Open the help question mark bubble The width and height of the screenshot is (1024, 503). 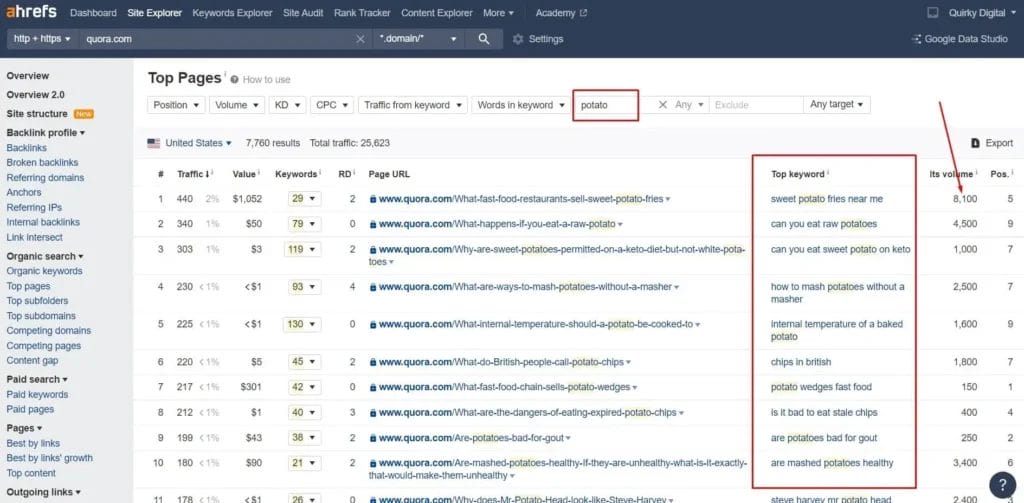pos(1002,485)
